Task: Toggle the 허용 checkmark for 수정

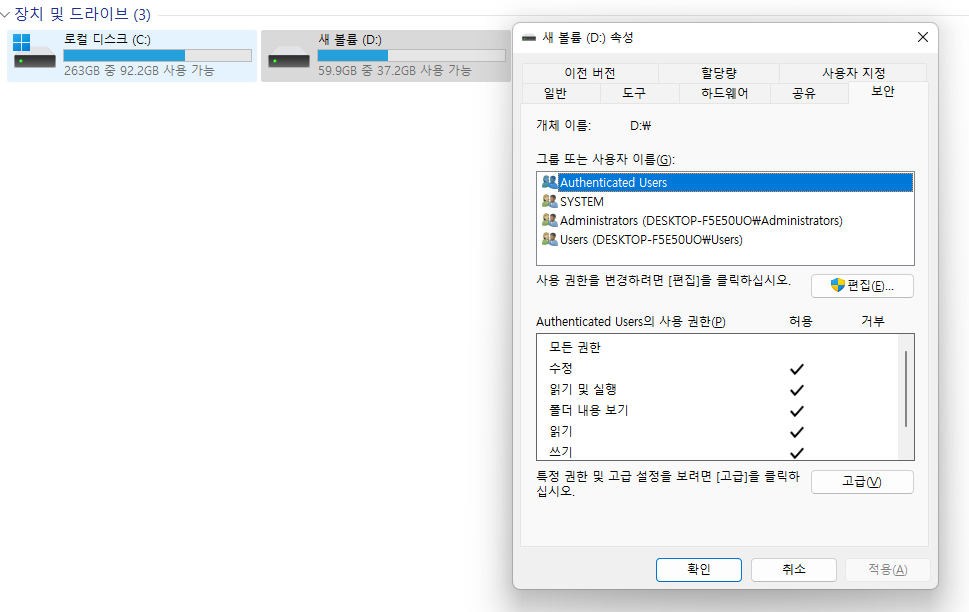Action: [x=796, y=368]
